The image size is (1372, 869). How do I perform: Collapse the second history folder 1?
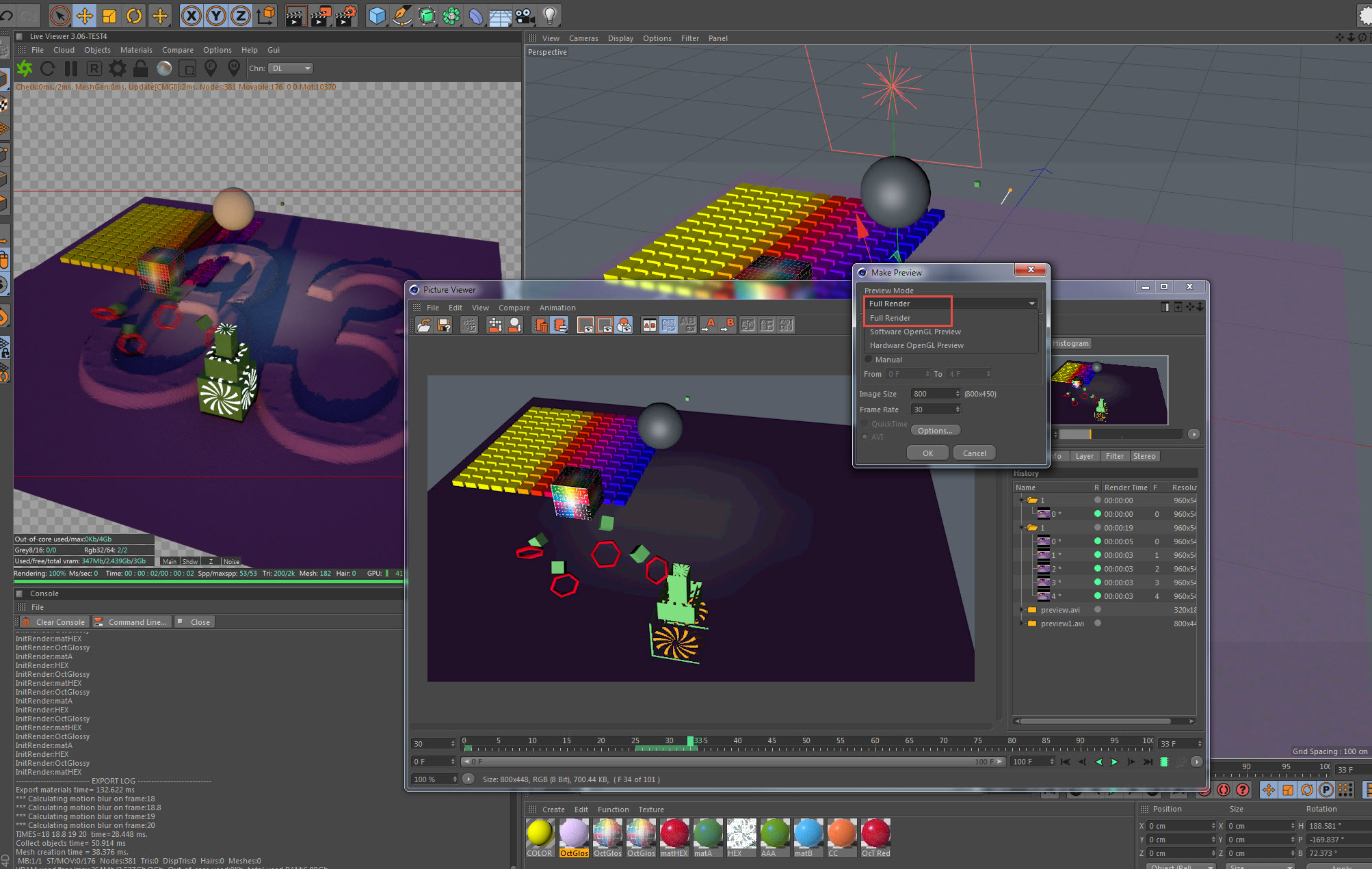pyautogui.click(x=1022, y=528)
